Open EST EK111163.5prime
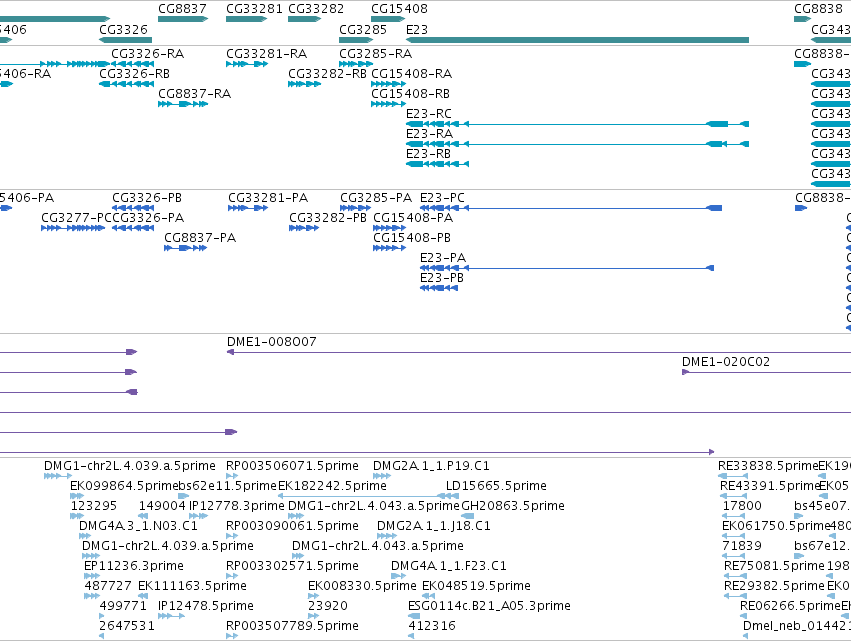Viewport: 851px width, 641px height. coord(143,596)
